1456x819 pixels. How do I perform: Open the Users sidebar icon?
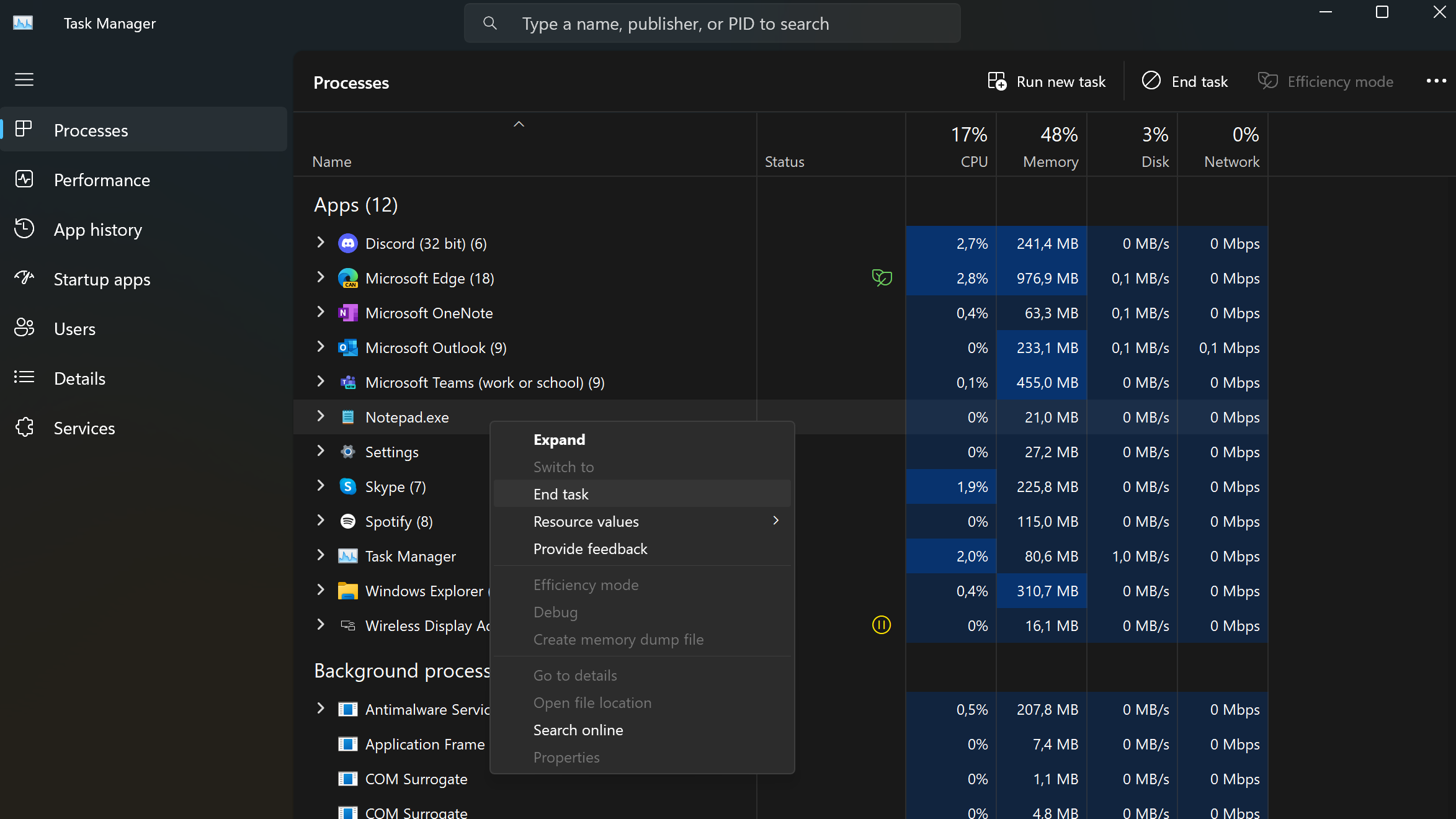[x=24, y=328]
